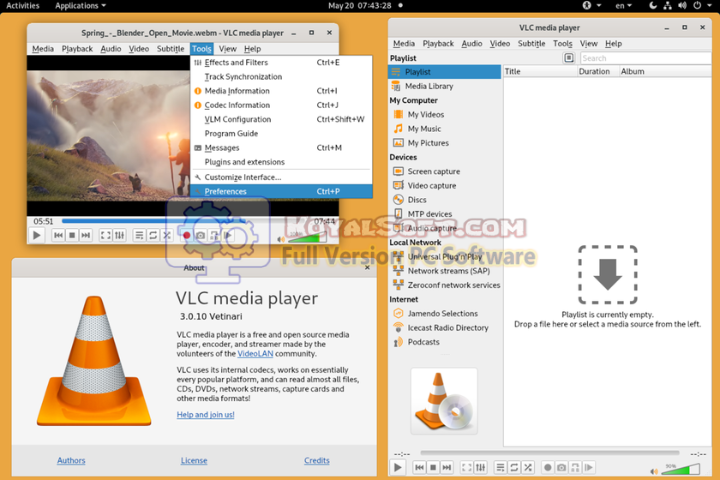Toggle random playback in the playlist VLC window

click(528, 468)
